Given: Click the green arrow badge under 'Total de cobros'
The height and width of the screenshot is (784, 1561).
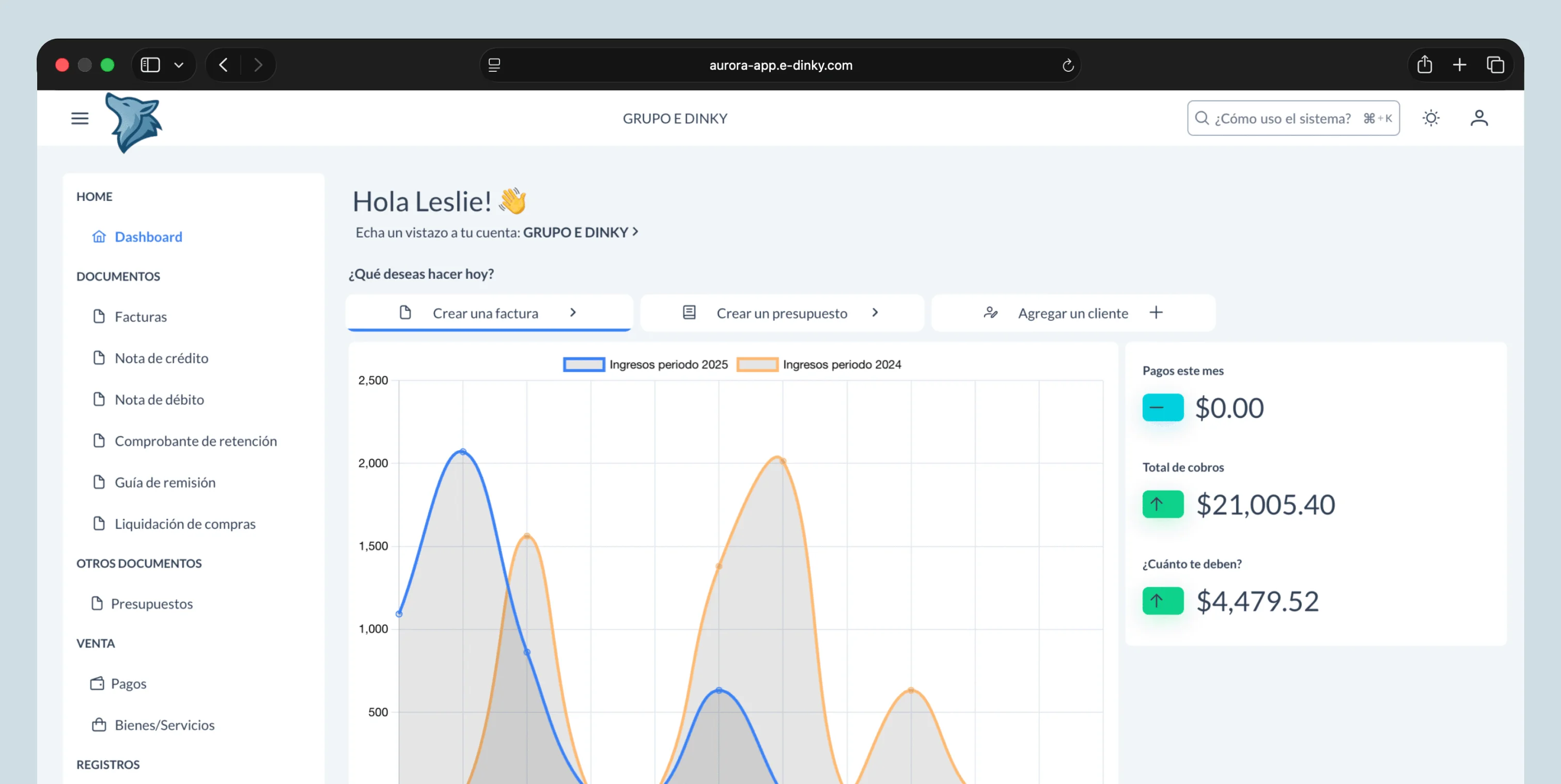Looking at the screenshot, I should [x=1163, y=504].
